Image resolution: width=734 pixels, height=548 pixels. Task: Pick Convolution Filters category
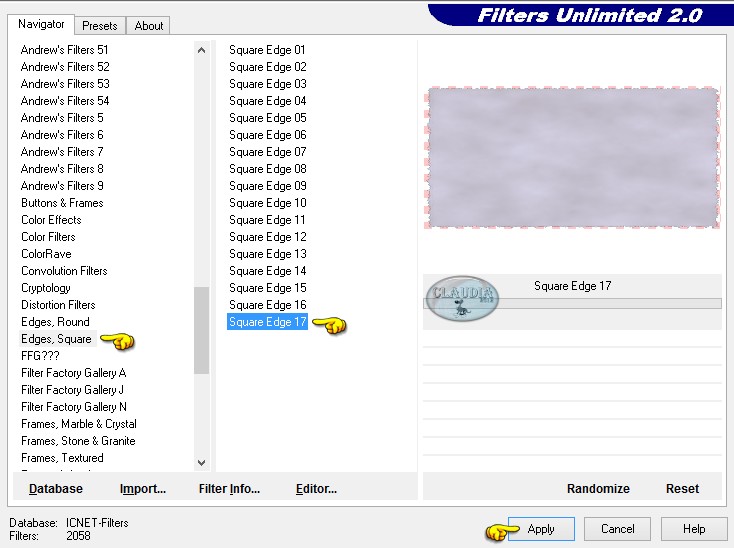coord(64,271)
